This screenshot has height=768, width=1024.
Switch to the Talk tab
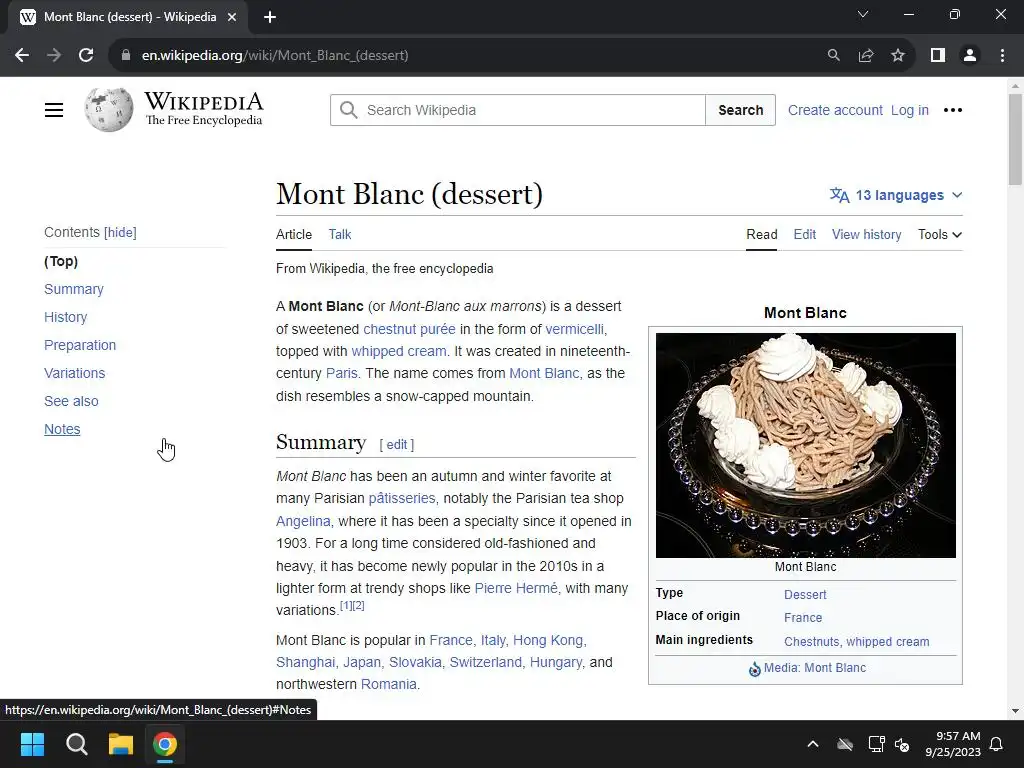click(x=340, y=234)
